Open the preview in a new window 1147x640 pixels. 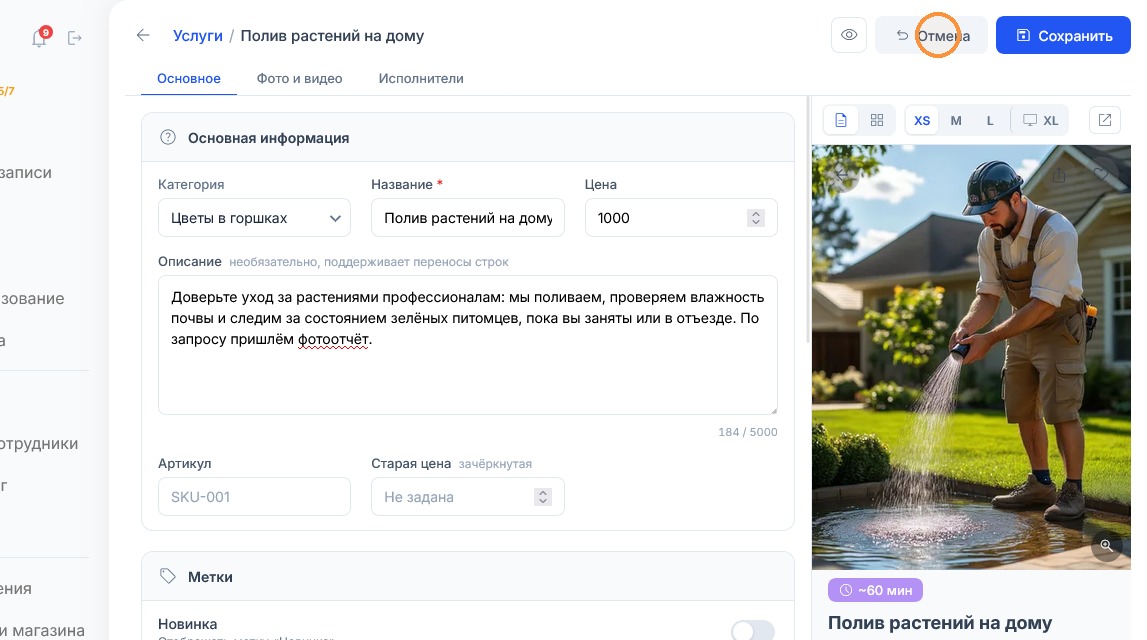click(x=1105, y=120)
